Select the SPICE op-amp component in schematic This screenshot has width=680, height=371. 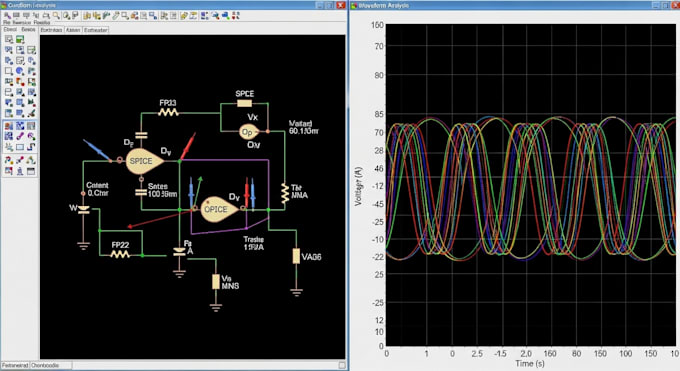pos(144,161)
